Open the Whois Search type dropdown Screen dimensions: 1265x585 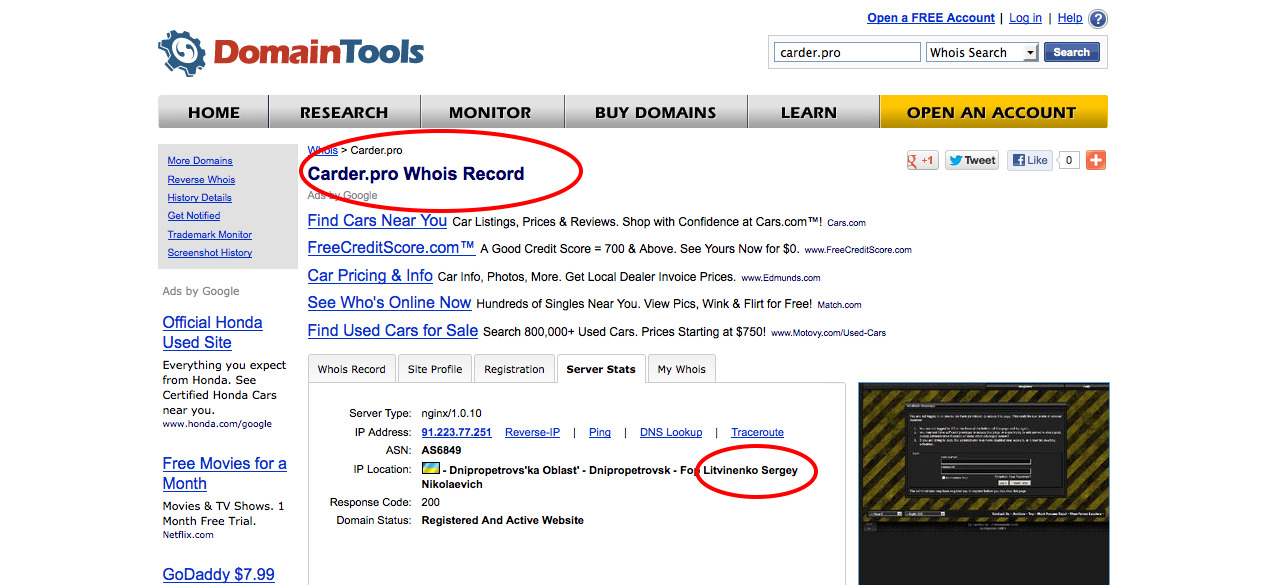click(982, 53)
